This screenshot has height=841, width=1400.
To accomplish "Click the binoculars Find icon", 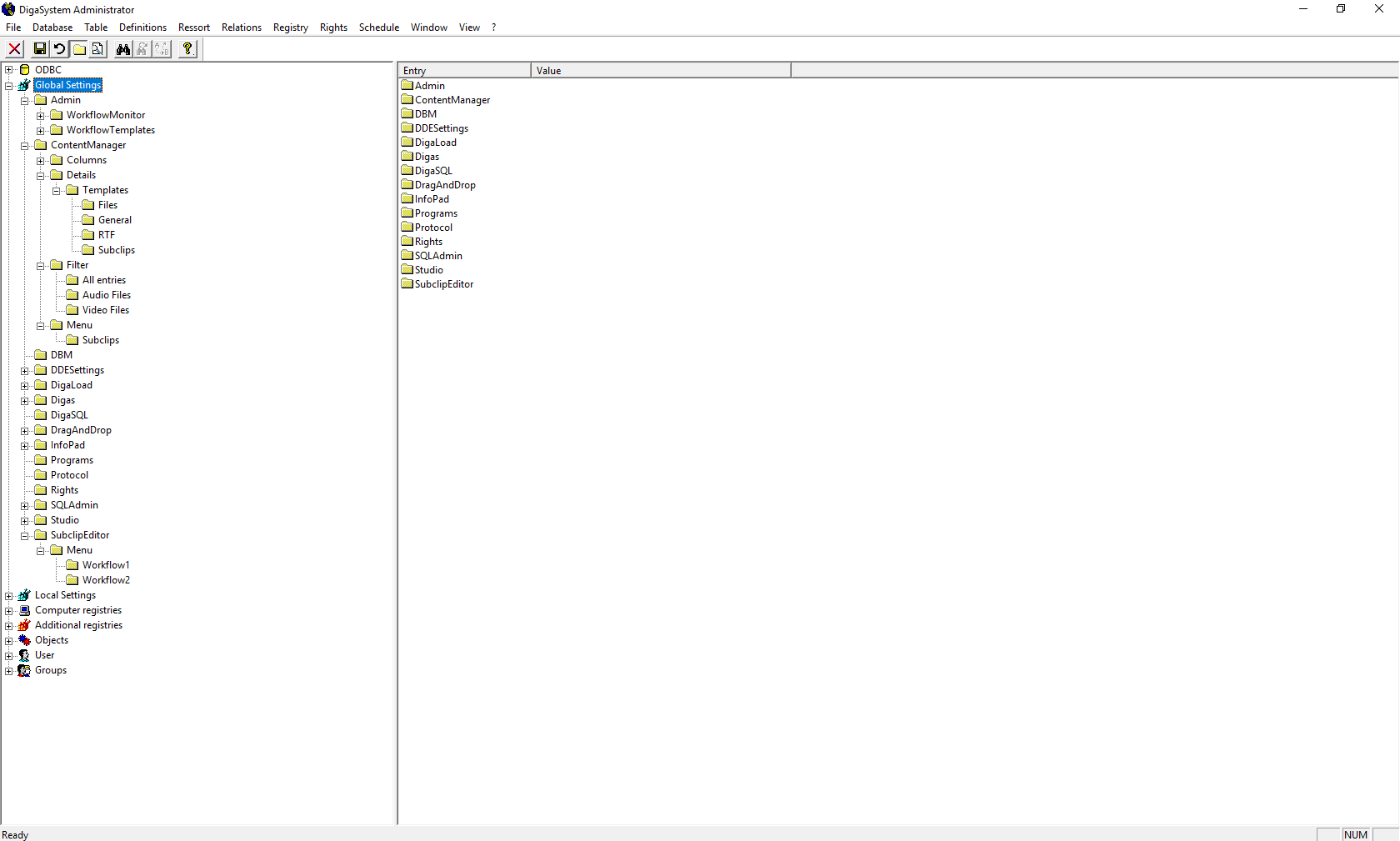I will [x=123, y=49].
